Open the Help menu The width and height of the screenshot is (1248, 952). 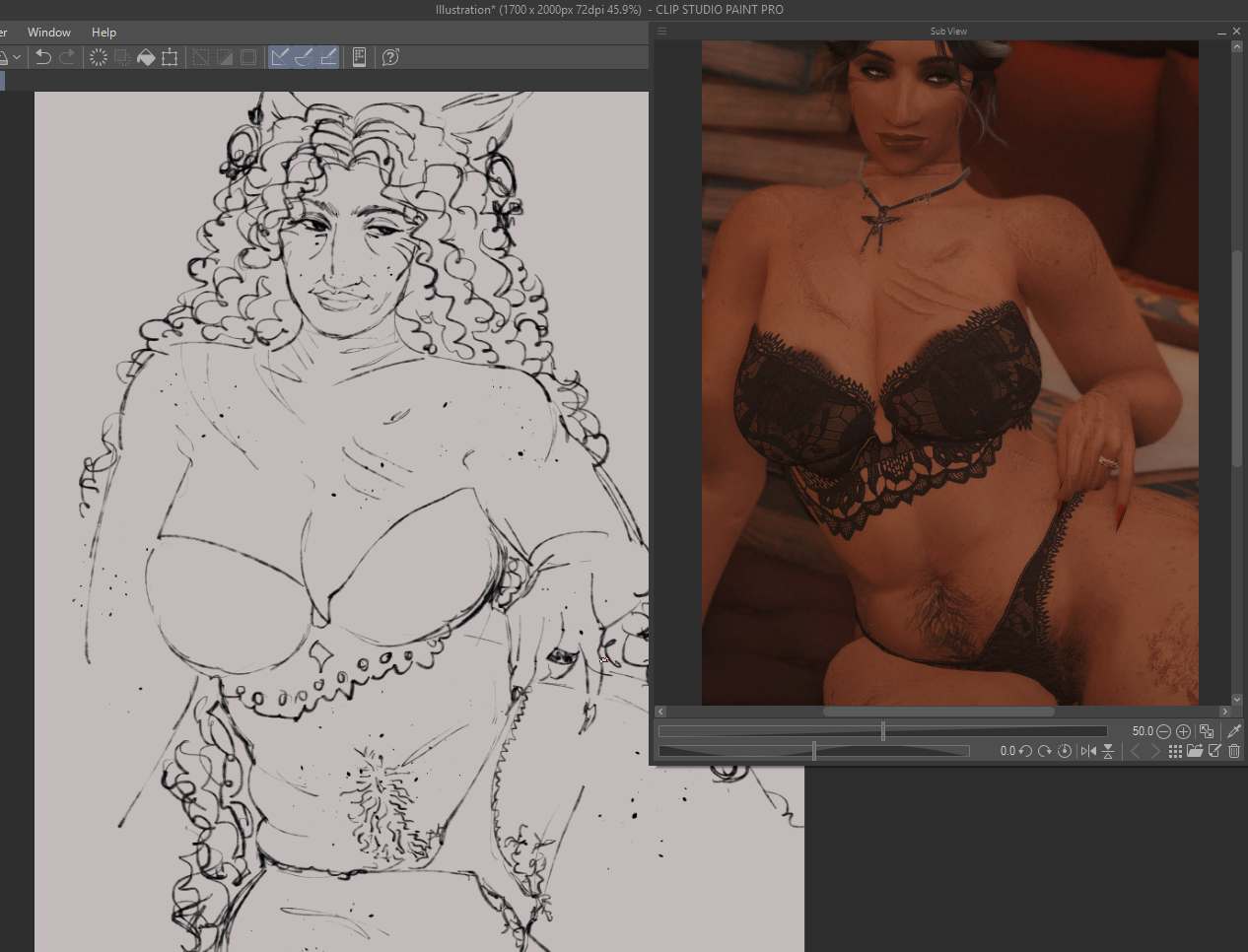tap(104, 33)
